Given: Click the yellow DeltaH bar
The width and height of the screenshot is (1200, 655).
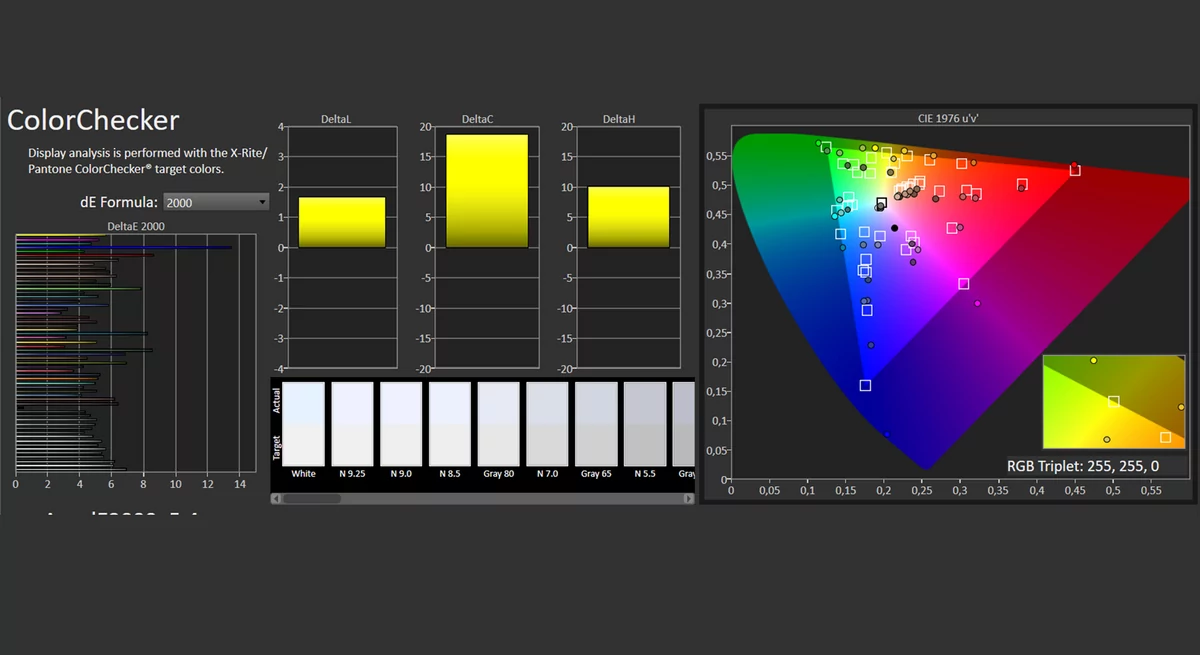Looking at the screenshot, I should pos(628,217).
